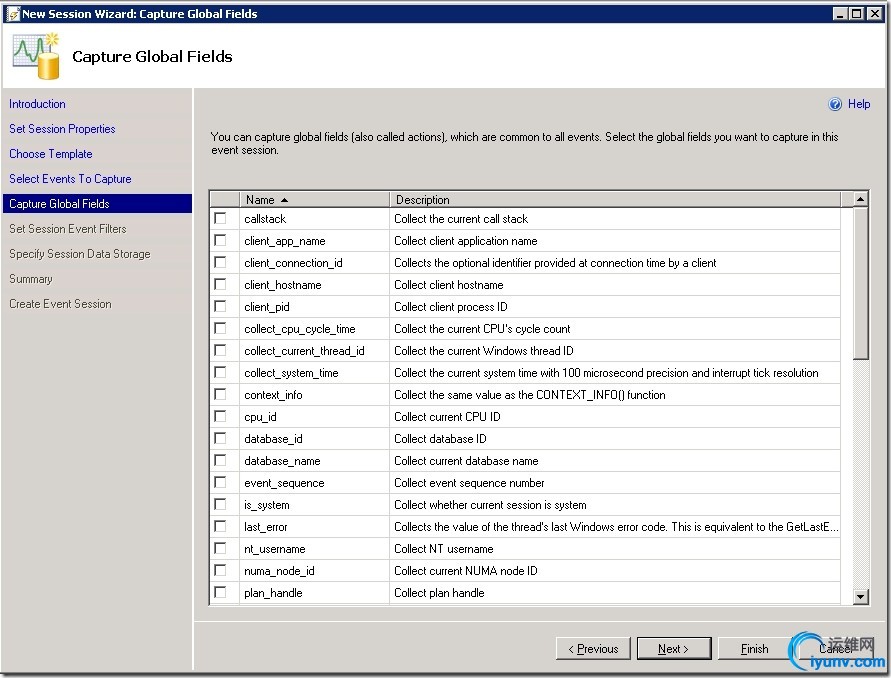Click the vertical scrollbar thumb of the fields list
This screenshot has width=891, height=678.
[x=860, y=284]
